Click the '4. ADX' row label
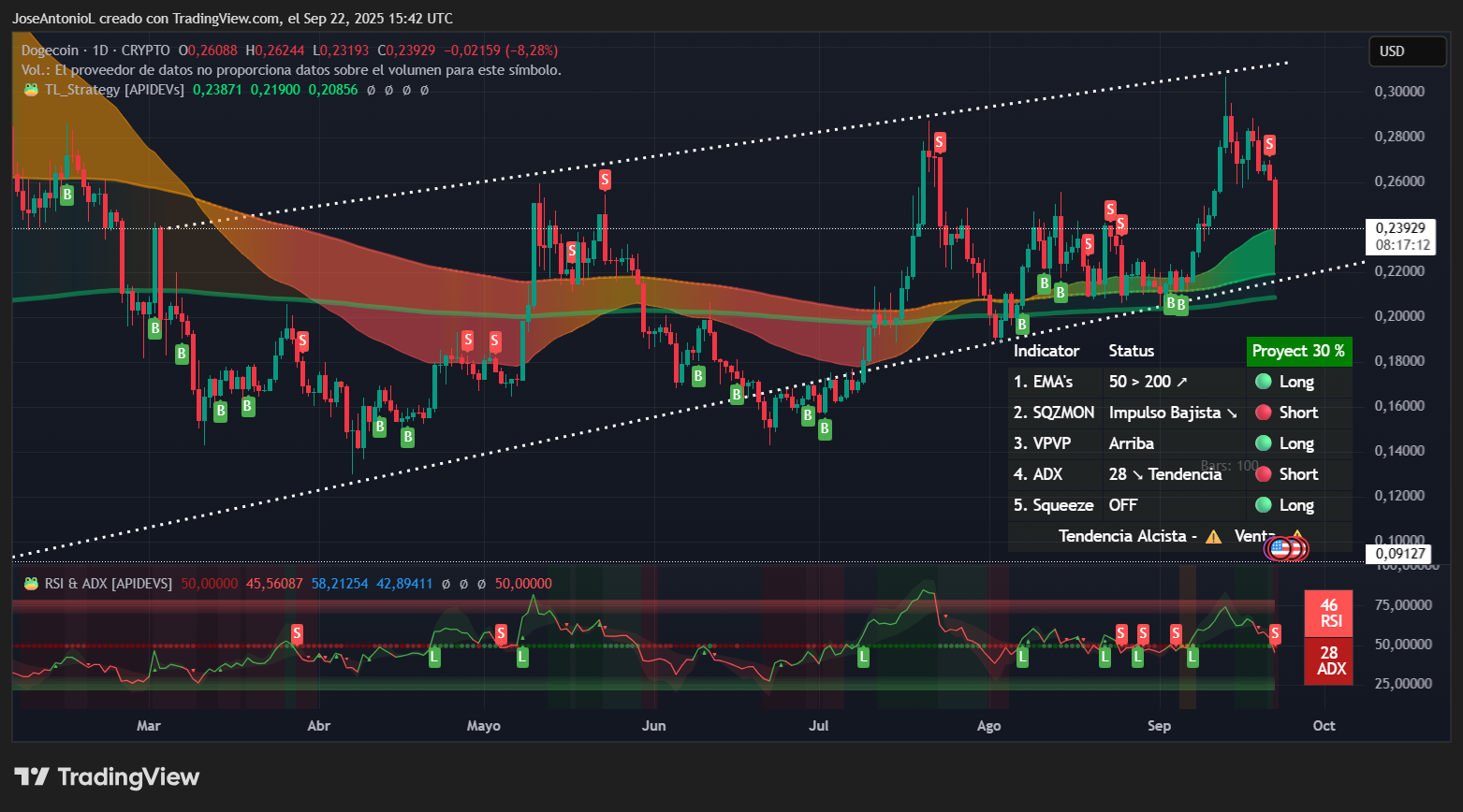The image size is (1463, 812). (1038, 474)
